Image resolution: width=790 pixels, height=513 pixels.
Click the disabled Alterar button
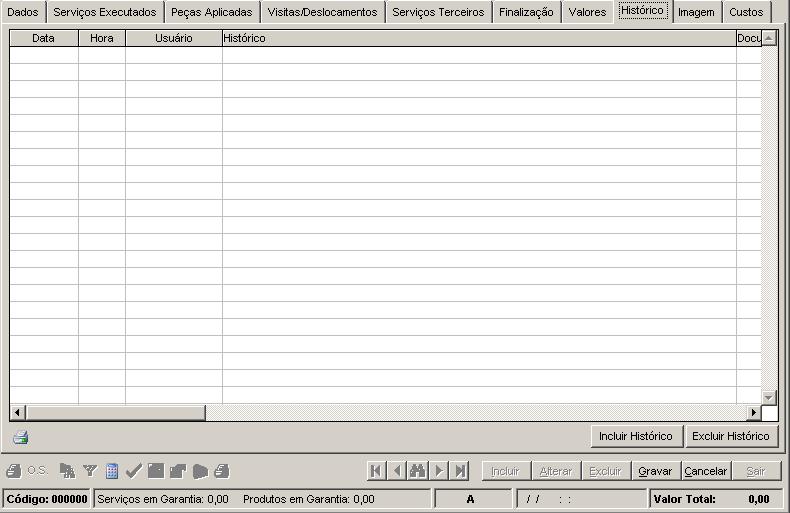click(556, 471)
